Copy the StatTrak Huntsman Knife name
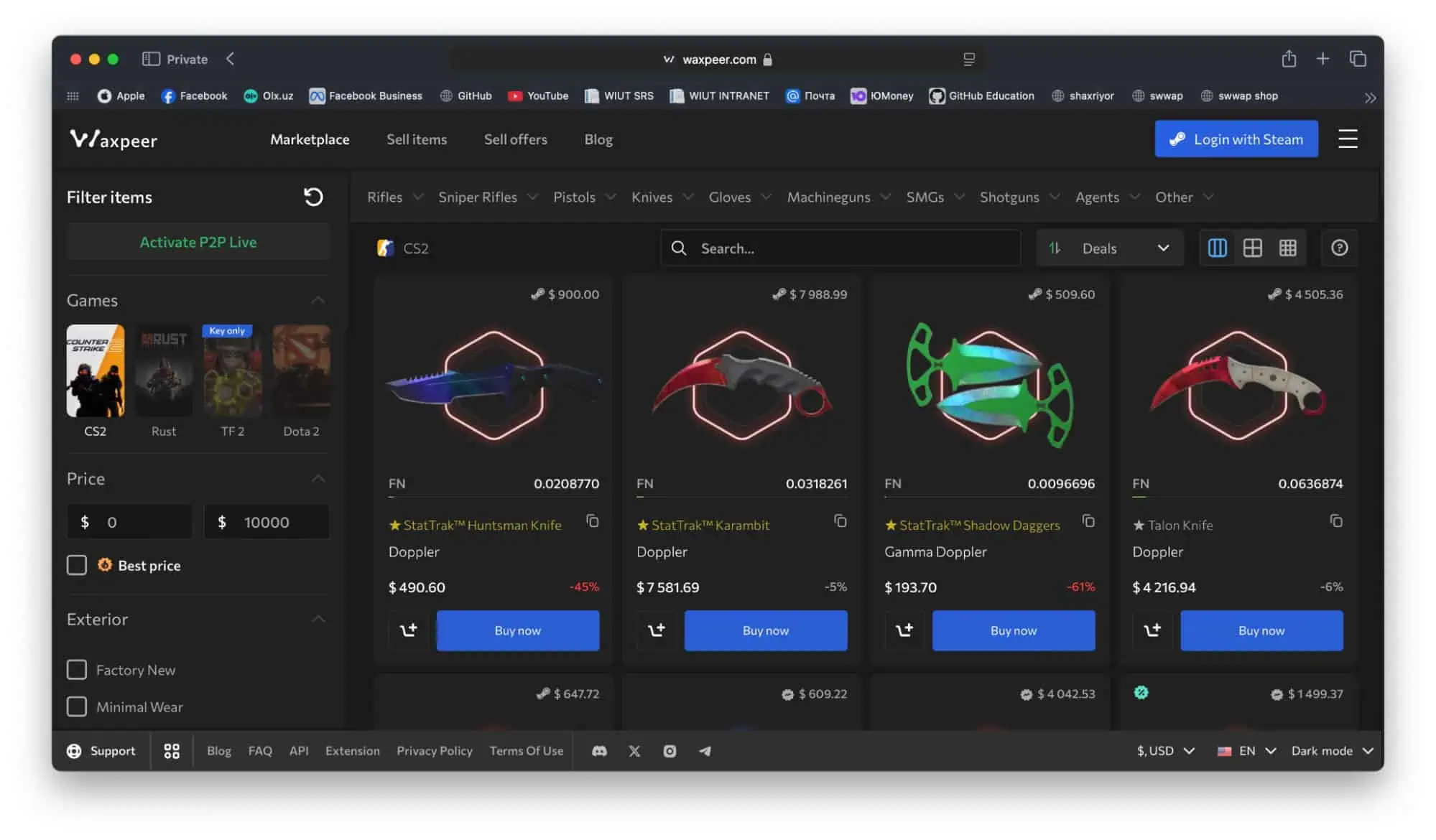Image resolution: width=1436 pixels, height=840 pixels. [593, 521]
